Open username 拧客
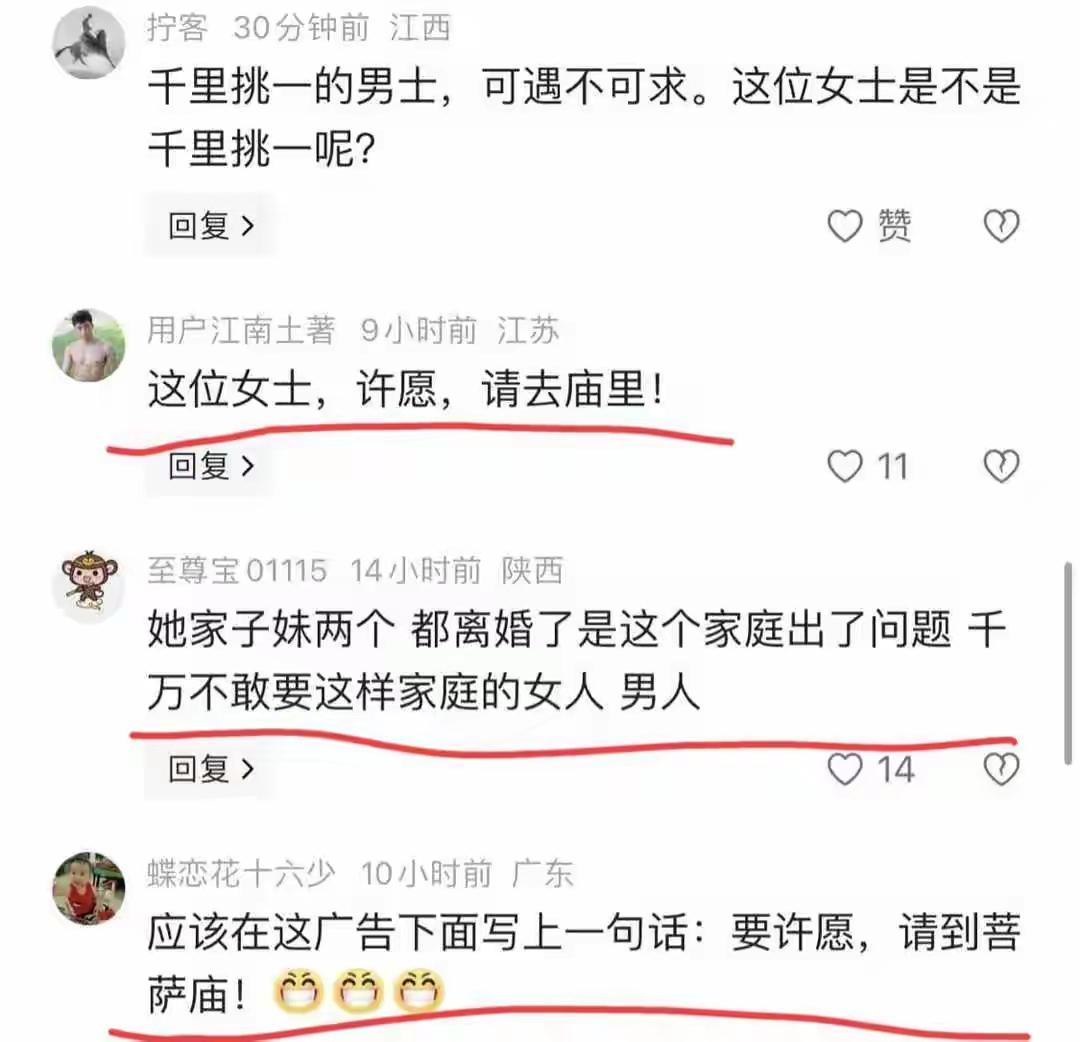The width and height of the screenshot is (1080, 1042). (177, 28)
